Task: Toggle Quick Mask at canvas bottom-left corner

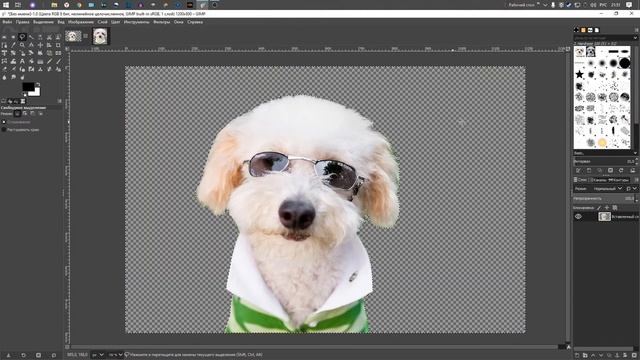Action: coord(67,347)
